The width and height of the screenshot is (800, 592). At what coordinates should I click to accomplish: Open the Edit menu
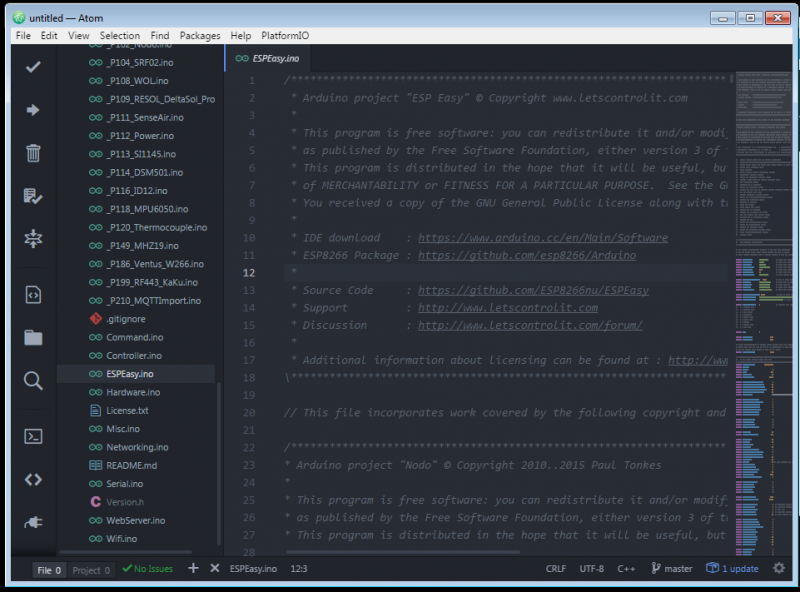click(49, 35)
